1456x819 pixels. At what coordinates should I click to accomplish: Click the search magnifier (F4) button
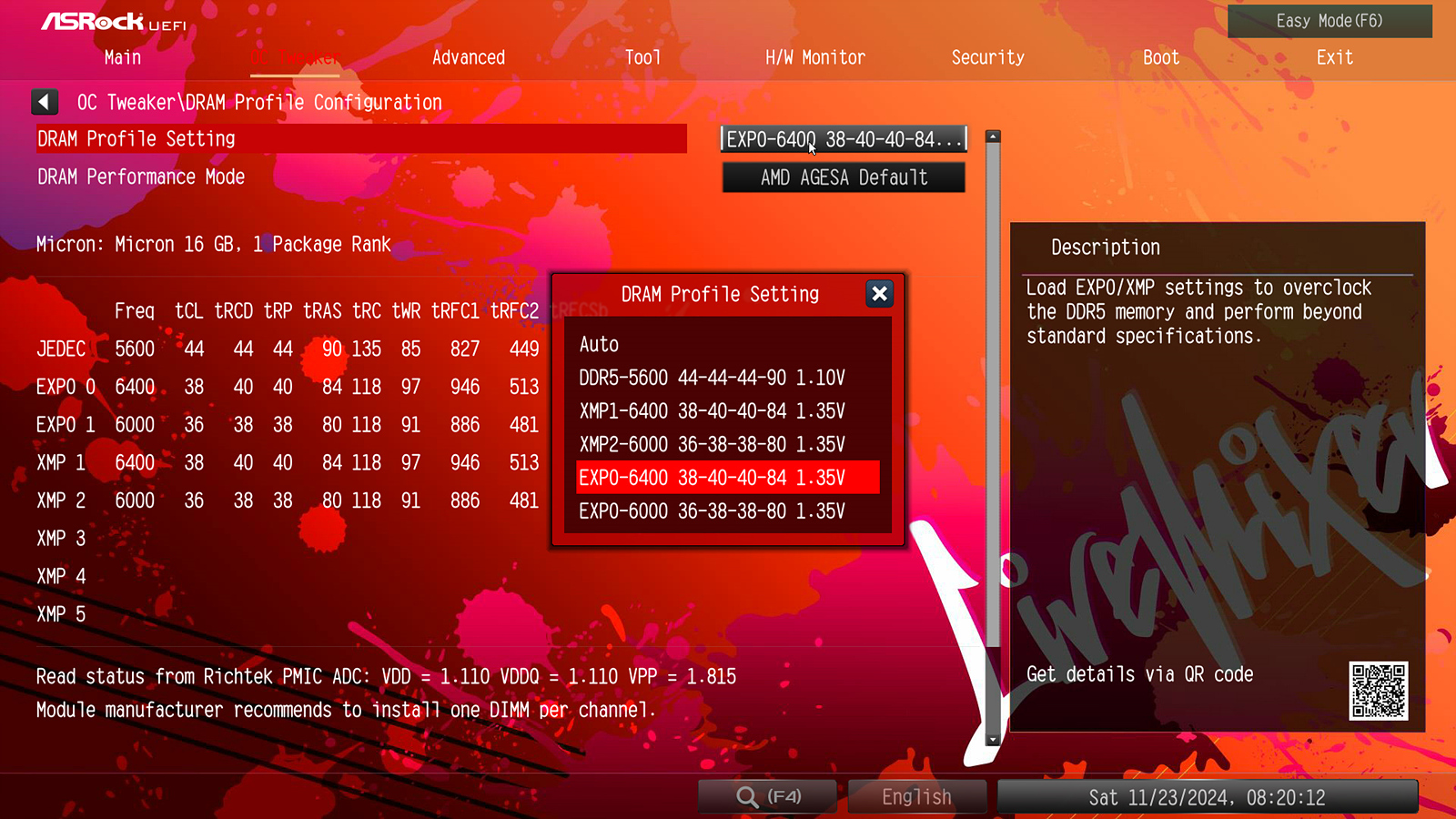click(767, 797)
